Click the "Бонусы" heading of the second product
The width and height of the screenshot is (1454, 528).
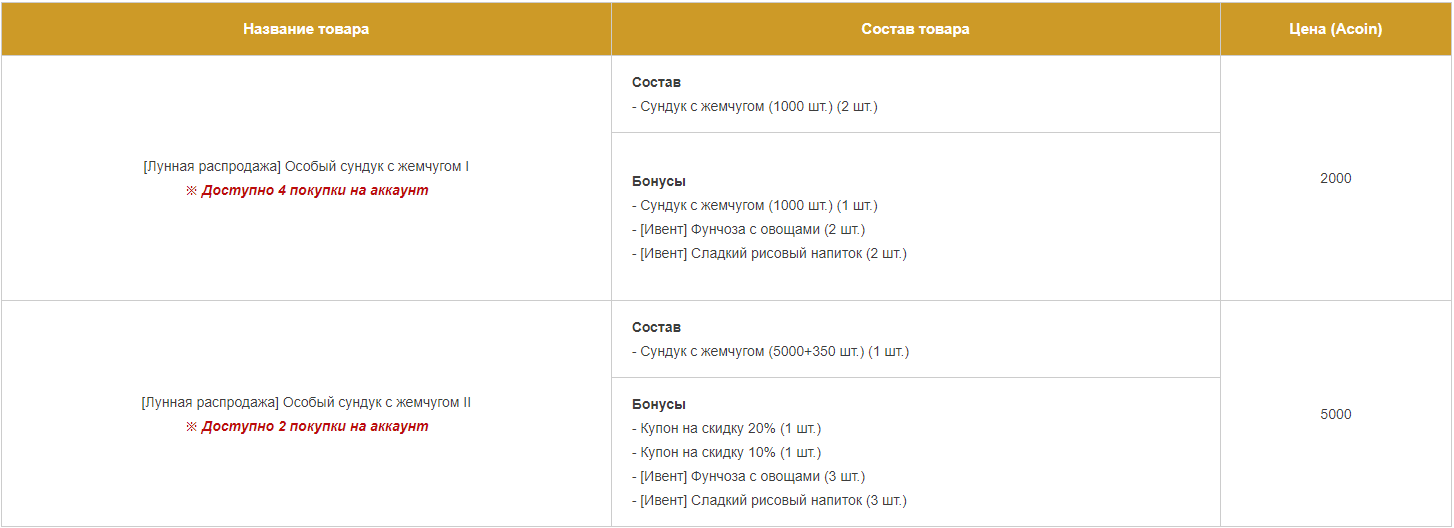[x=658, y=404]
